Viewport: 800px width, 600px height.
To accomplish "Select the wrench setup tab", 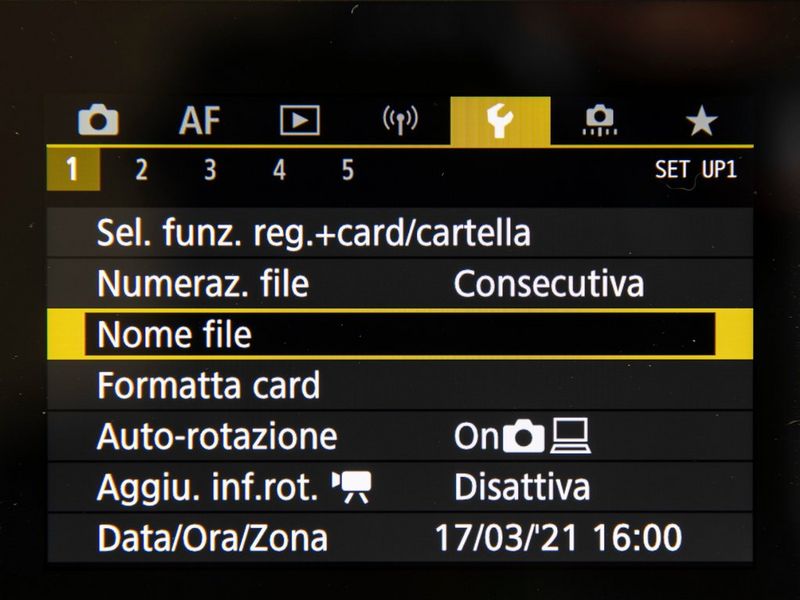I will [x=499, y=121].
